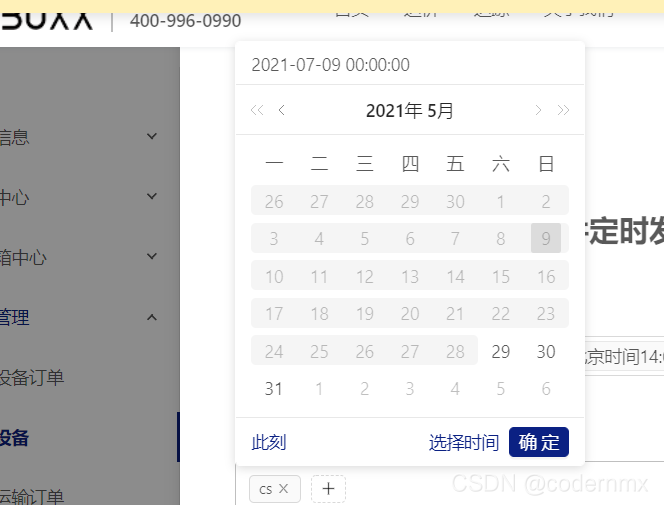The width and height of the screenshot is (664, 505).
Task: Open the bold 设备 sidebar item
Action: [x=14, y=438]
